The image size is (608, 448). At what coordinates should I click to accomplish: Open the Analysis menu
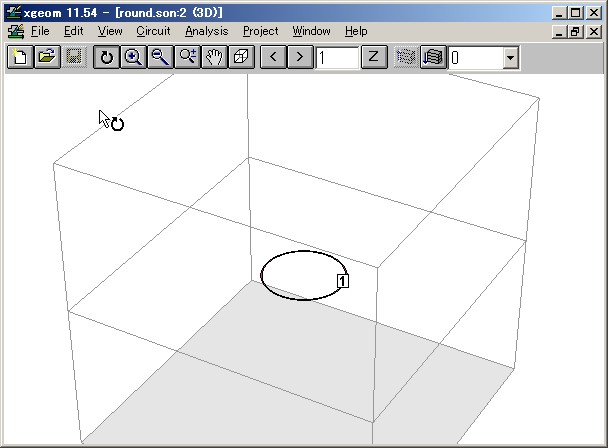tap(207, 31)
